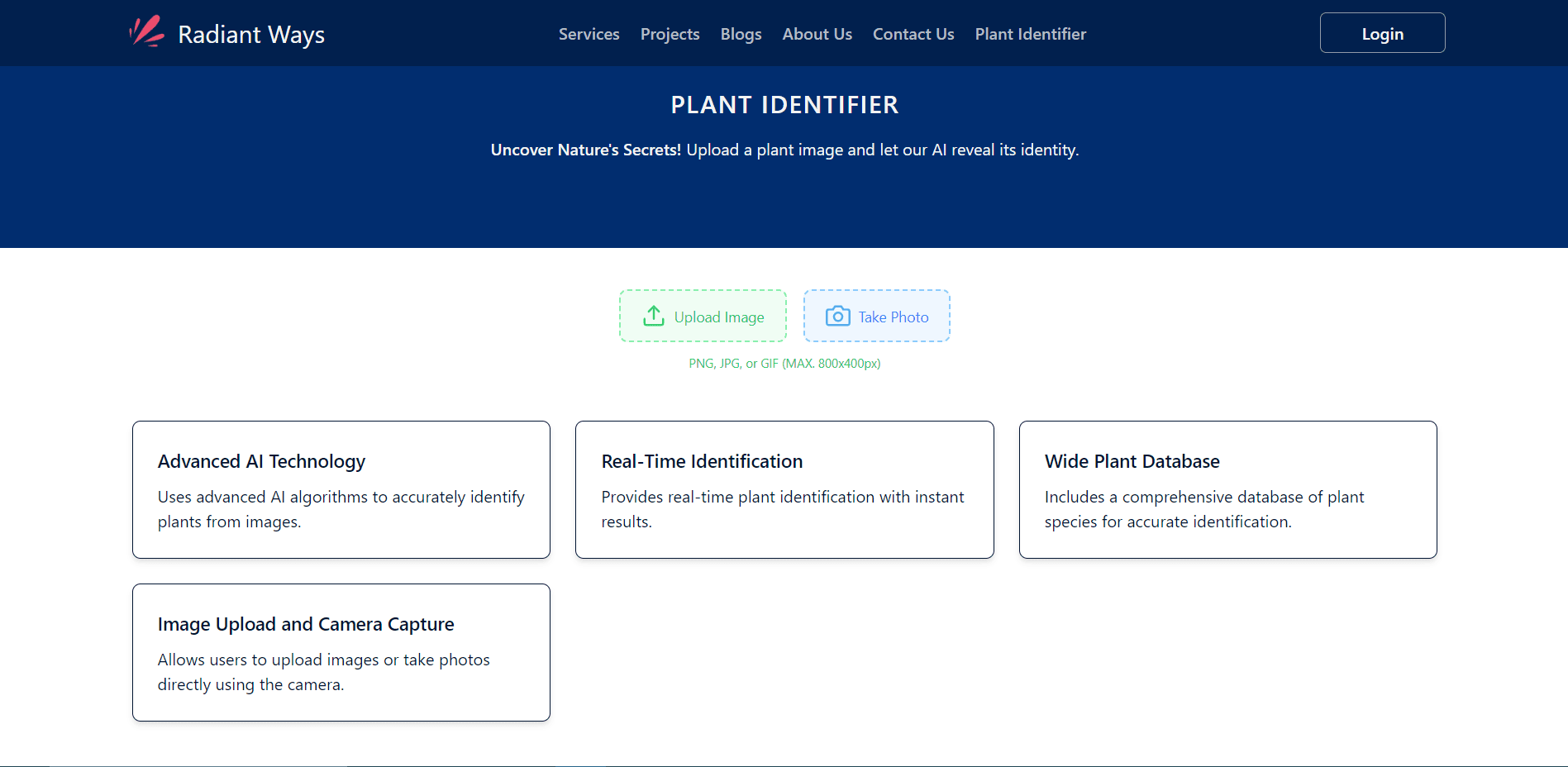This screenshot has width=1568, height=767.
Task: Open the Wide Plant Database card
Action: 1227,489
